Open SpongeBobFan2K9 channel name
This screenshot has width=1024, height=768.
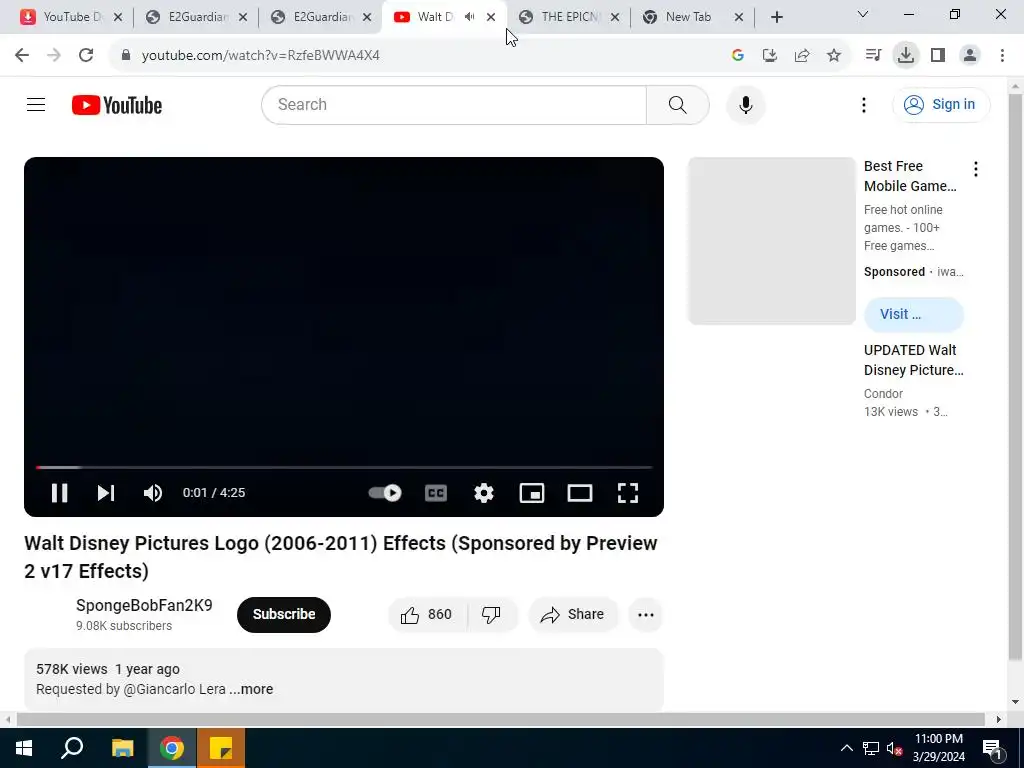click(144, 605)
